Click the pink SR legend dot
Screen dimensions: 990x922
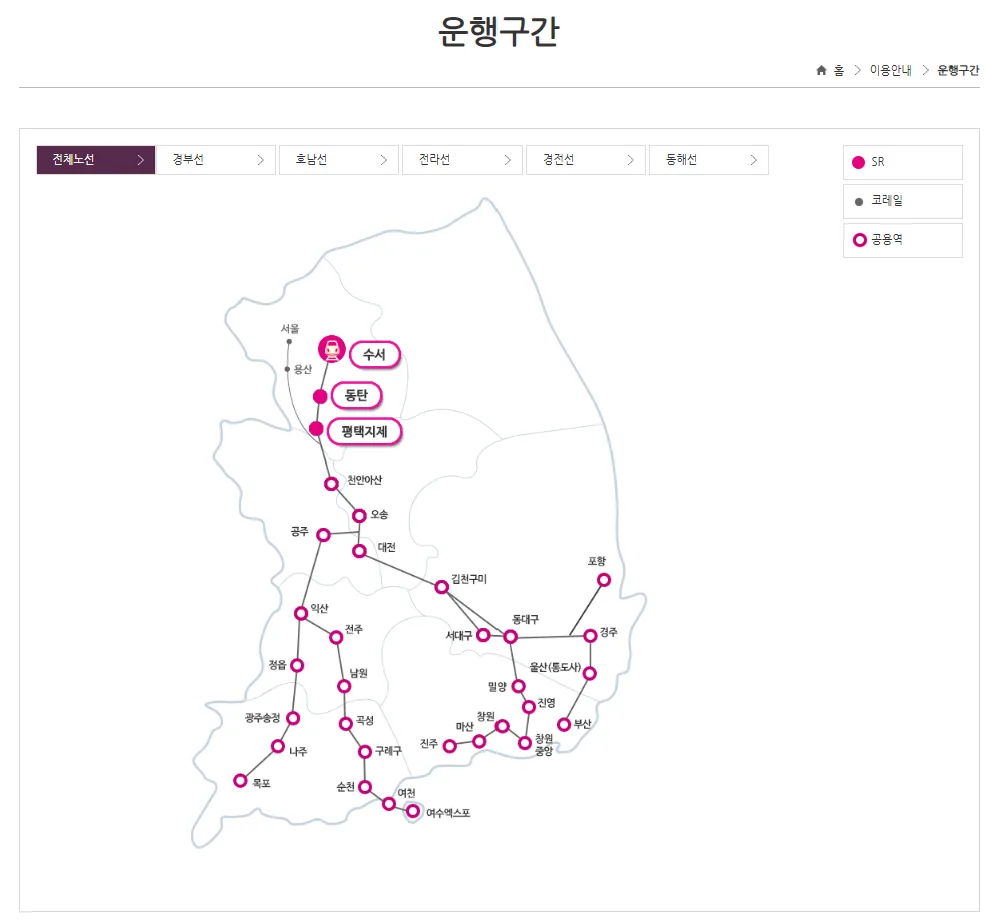point(857,161)
